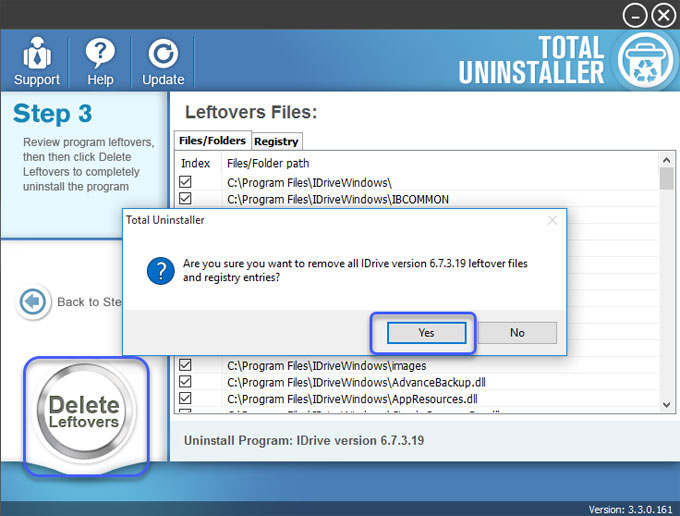Click the Delete Leftovers button
The image size is (680, 516).
[85, 411]
